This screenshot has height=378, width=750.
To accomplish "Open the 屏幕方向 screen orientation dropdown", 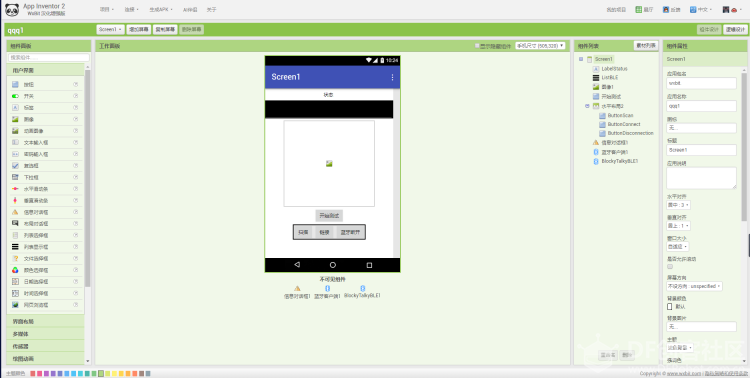I will (x=694, y=286).
